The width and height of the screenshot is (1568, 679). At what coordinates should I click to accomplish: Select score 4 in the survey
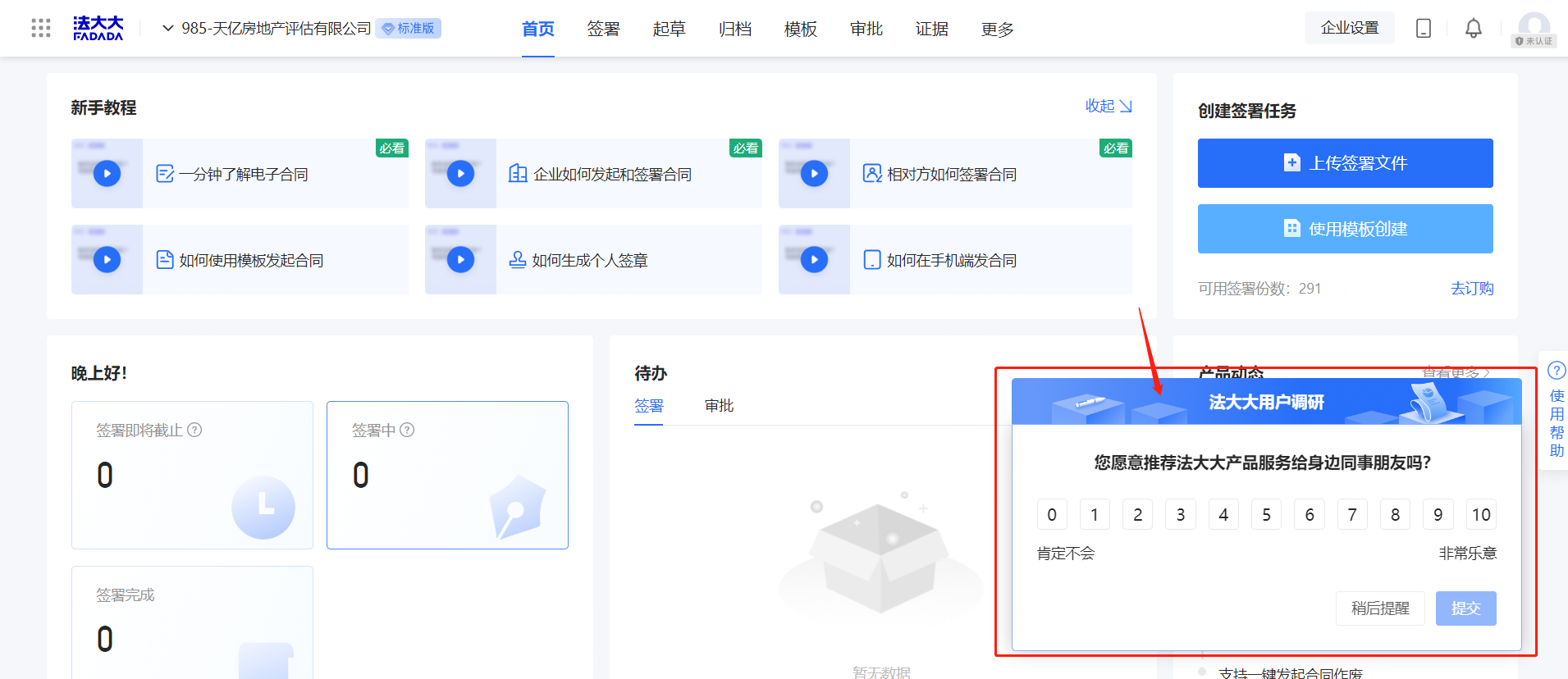tap(1223, 514)
